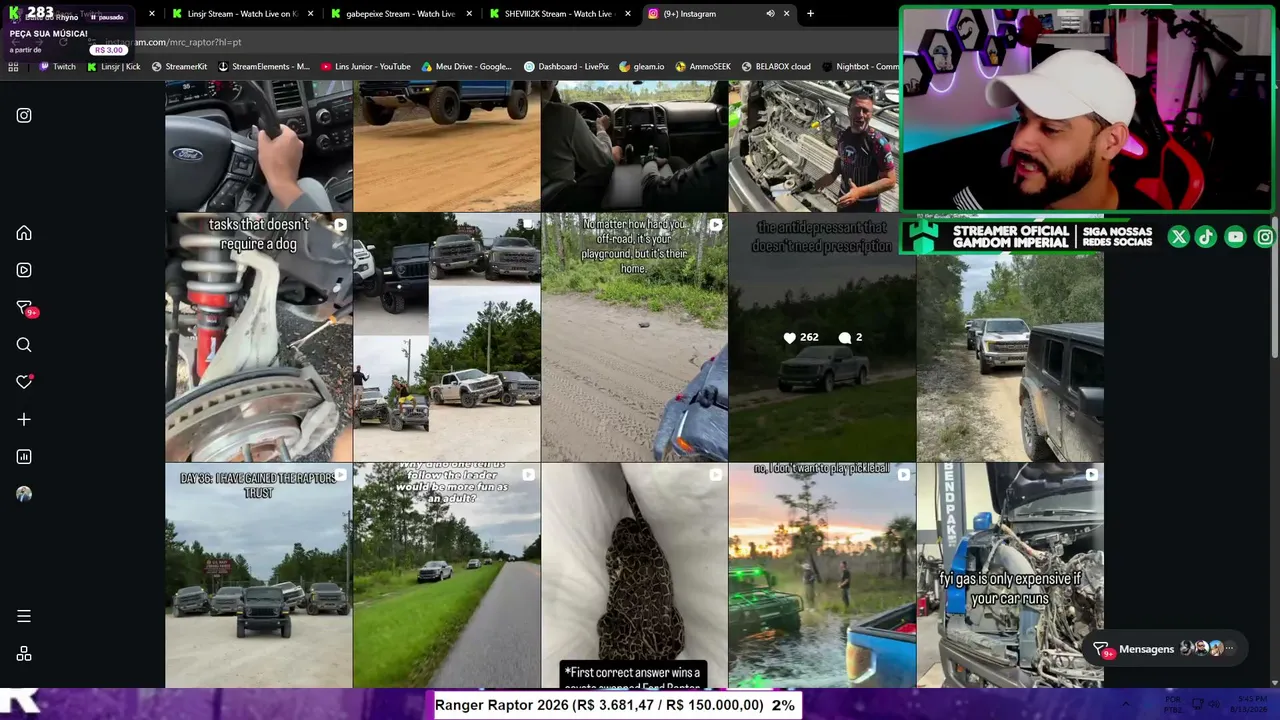Open post "DAY 36: I have gained the raptors trust"

click(x=259, y=575)
